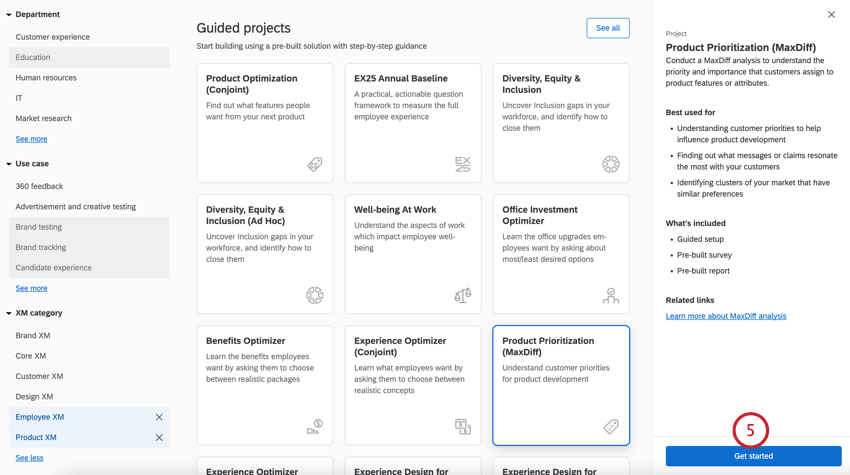This screenshot has width=850, height=475.
Task: Click the people icon on Office Investment Optimizer card
Action: (x=610, y=295)
